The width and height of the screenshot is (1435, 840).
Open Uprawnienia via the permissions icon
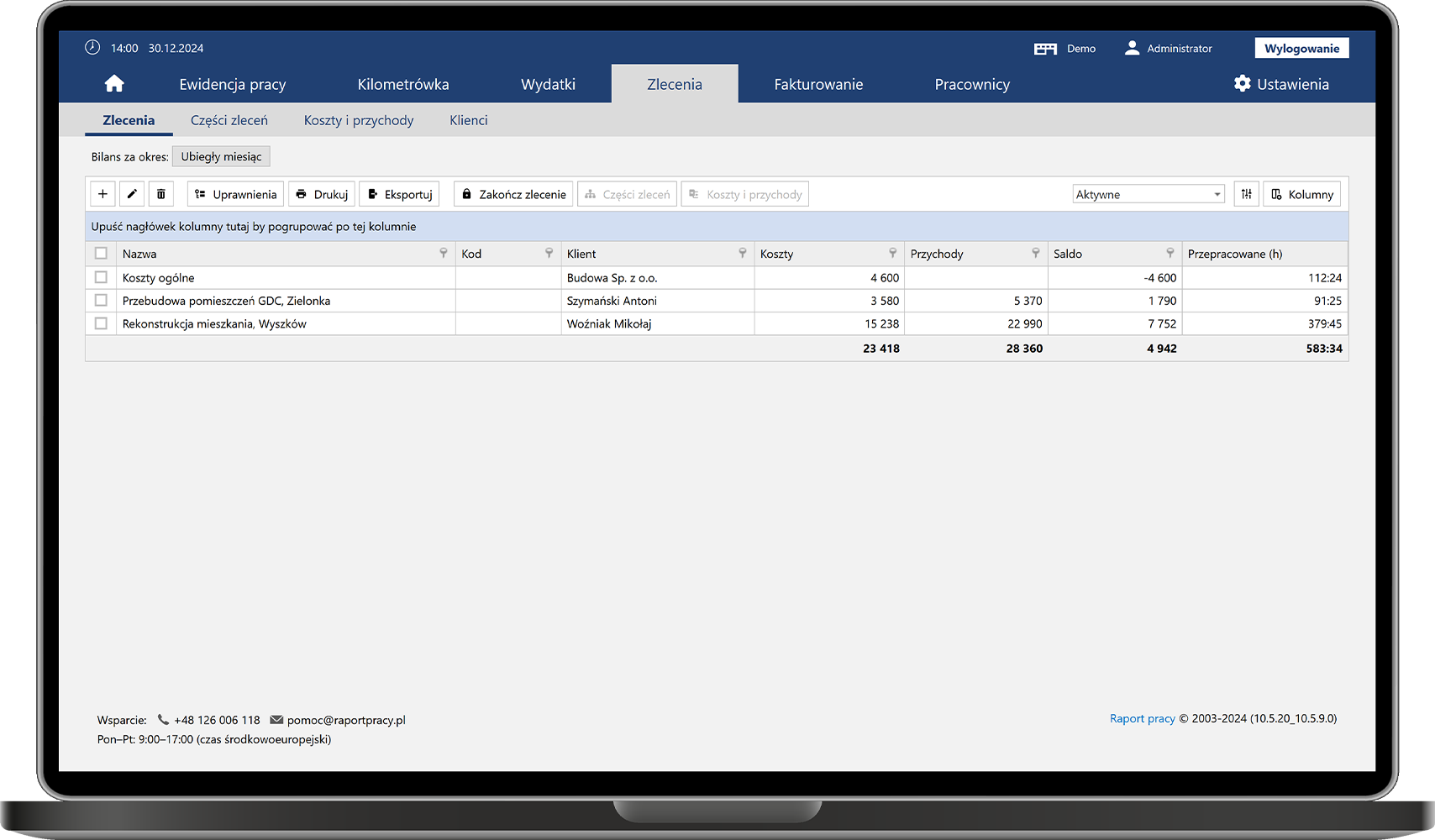200,194
